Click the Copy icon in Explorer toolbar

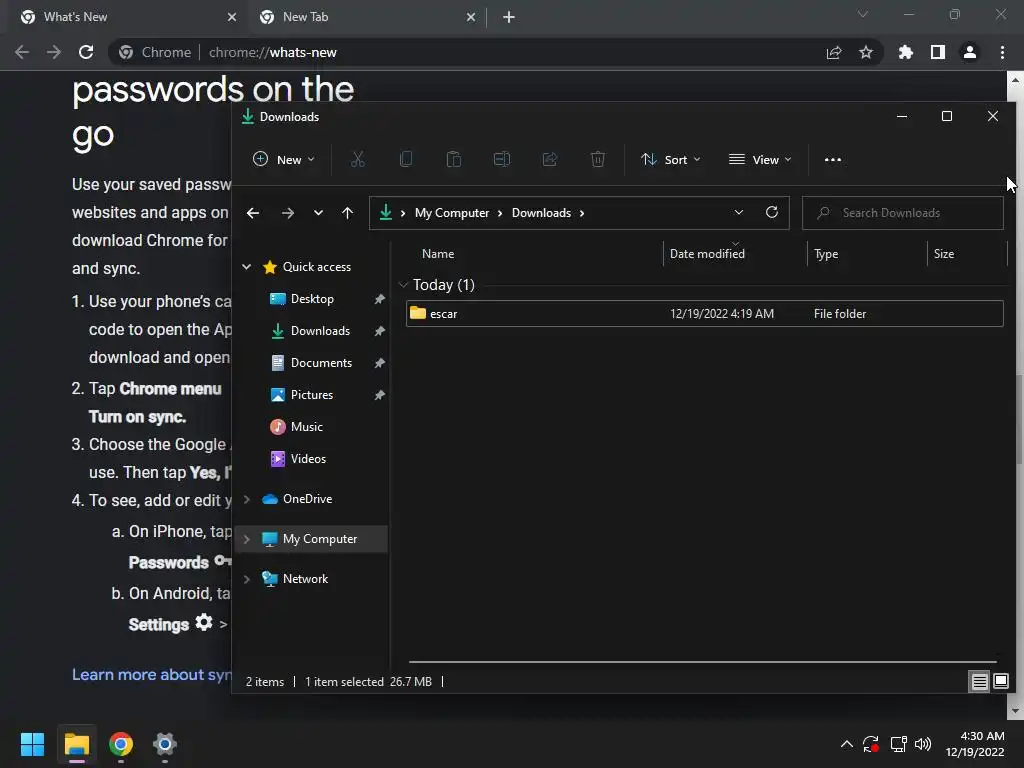click(x=406, y=159)
